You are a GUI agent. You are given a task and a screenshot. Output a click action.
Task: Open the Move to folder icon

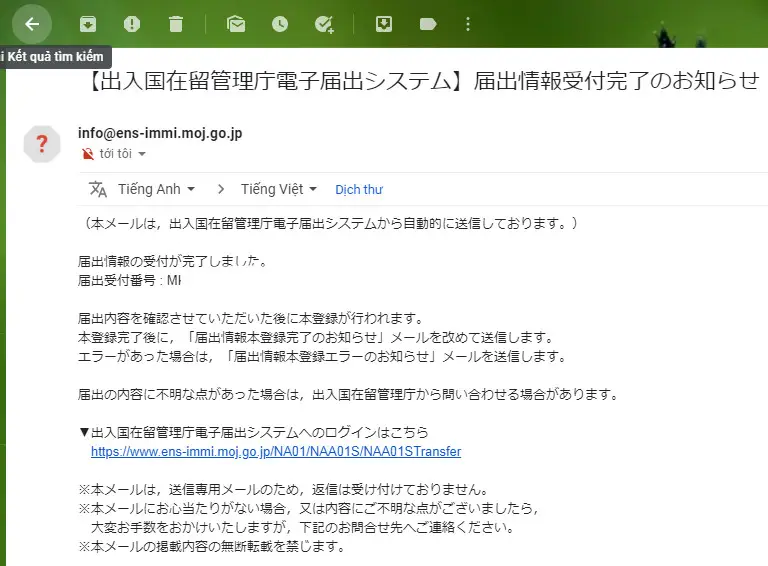384,24
